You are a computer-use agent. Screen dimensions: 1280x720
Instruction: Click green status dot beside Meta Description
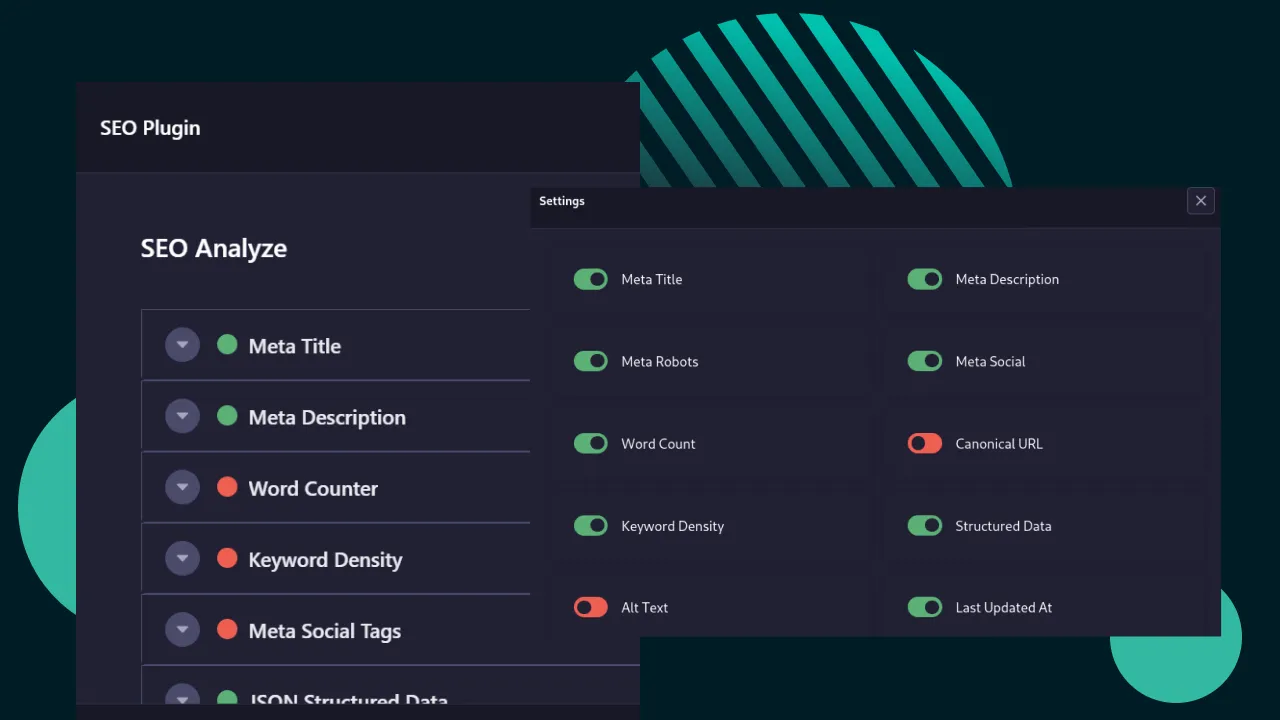click(227, 416)
